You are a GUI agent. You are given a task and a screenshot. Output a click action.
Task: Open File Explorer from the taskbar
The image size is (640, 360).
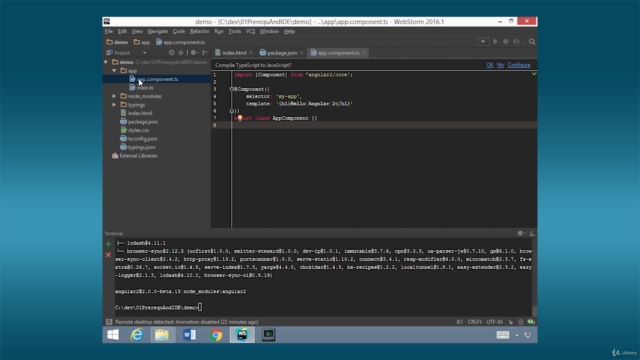point(162,335)
